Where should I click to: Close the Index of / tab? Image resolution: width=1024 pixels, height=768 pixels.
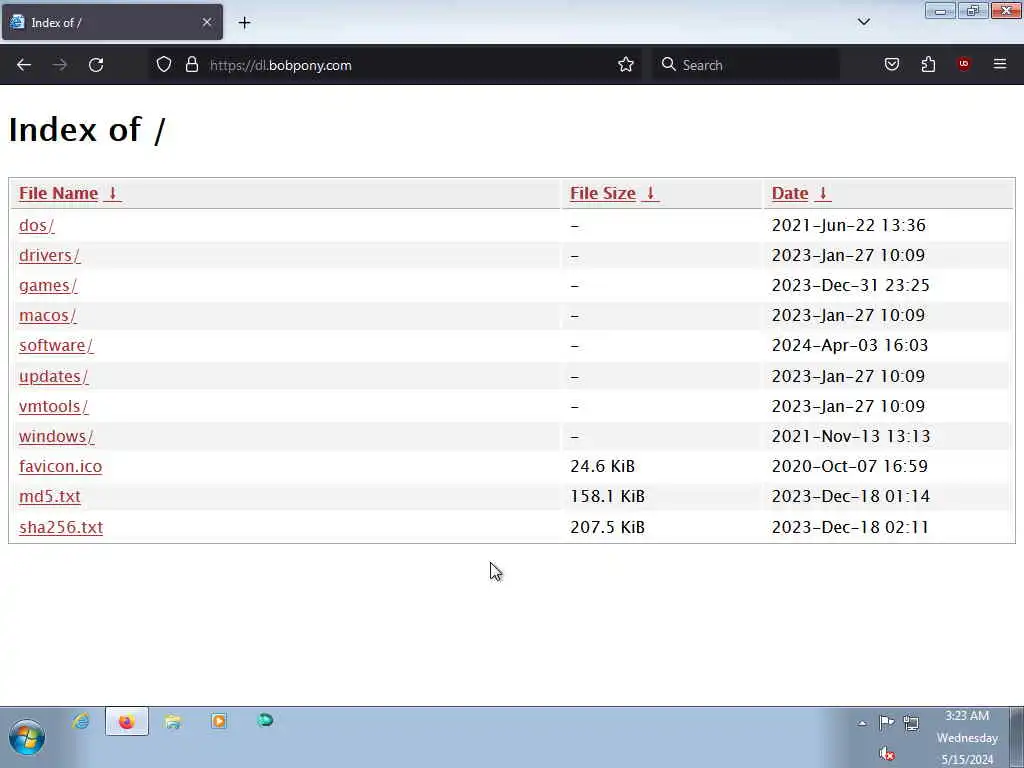point(207,22)
